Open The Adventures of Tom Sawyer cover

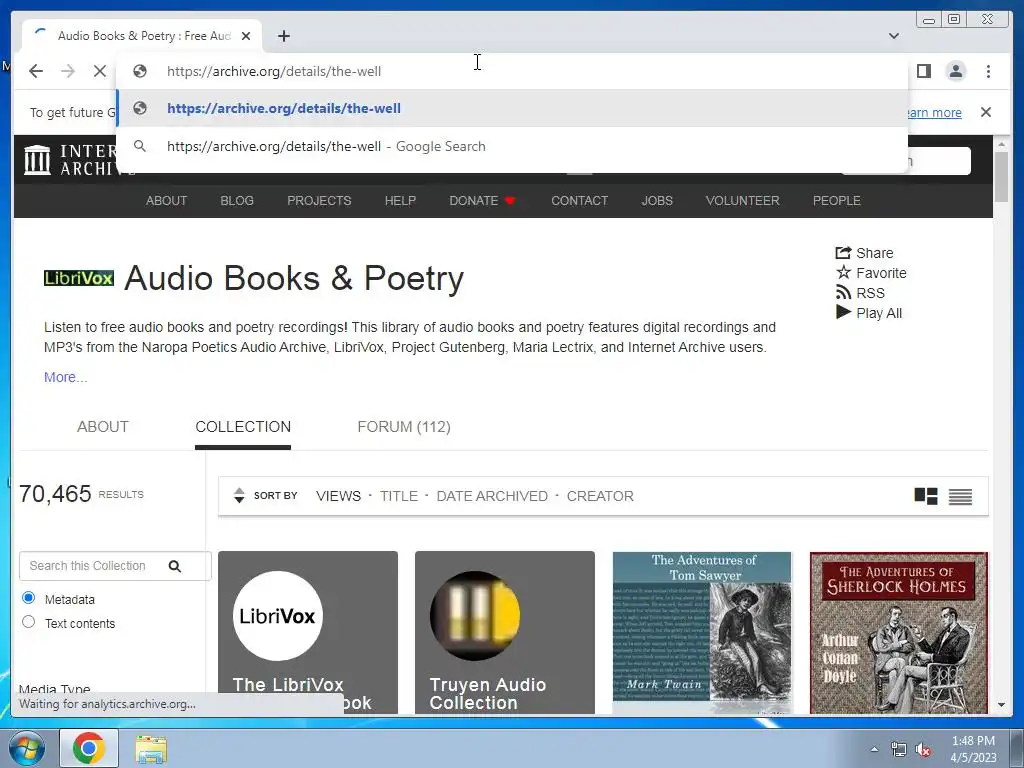(x=702, y=632)
